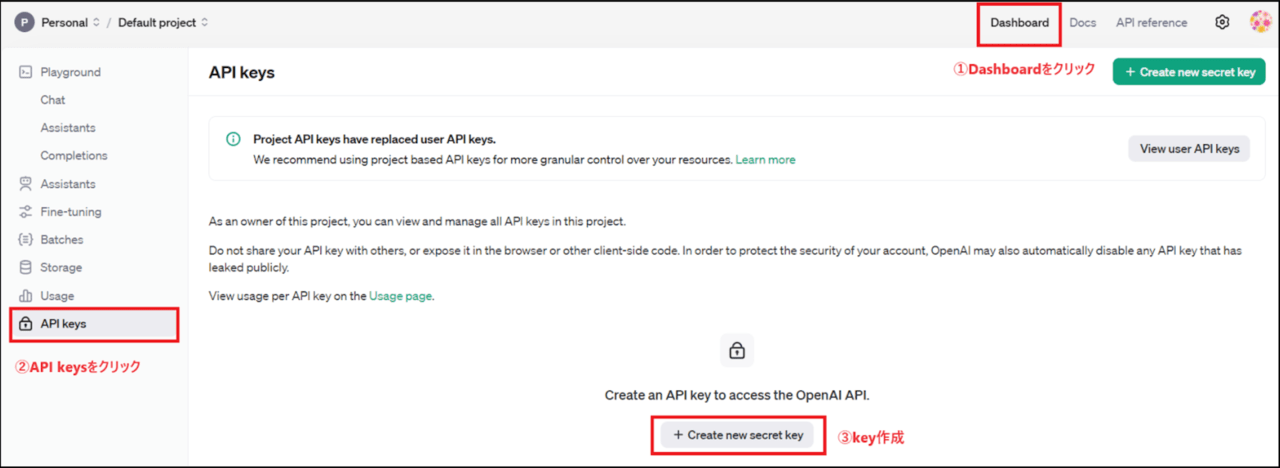Image resolution: width=1280 pixels, height=468 pixels.
Task: Click the info icon in the notice banner
Action: click(x=233, y=139)
